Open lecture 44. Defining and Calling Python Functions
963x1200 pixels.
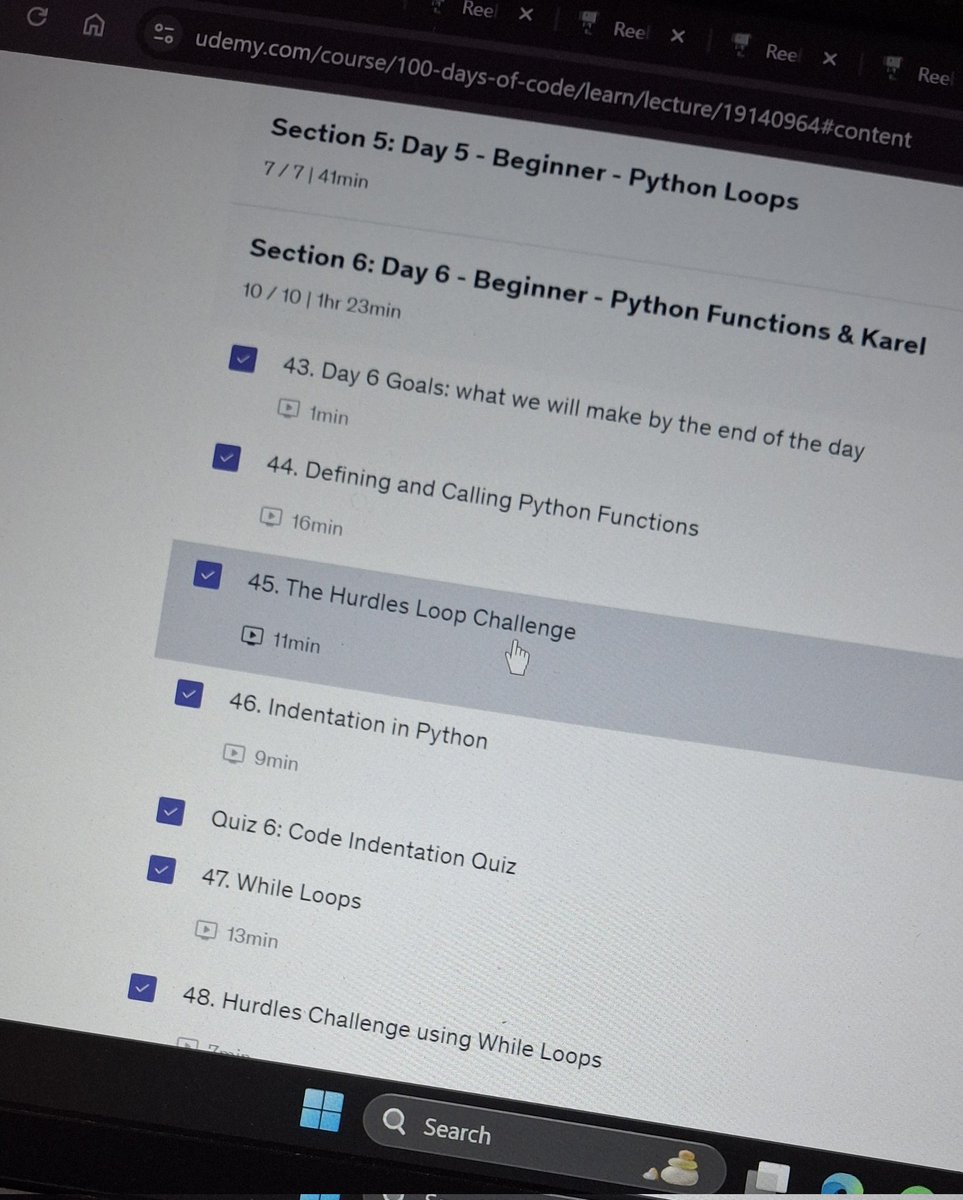tap(482, 494)
